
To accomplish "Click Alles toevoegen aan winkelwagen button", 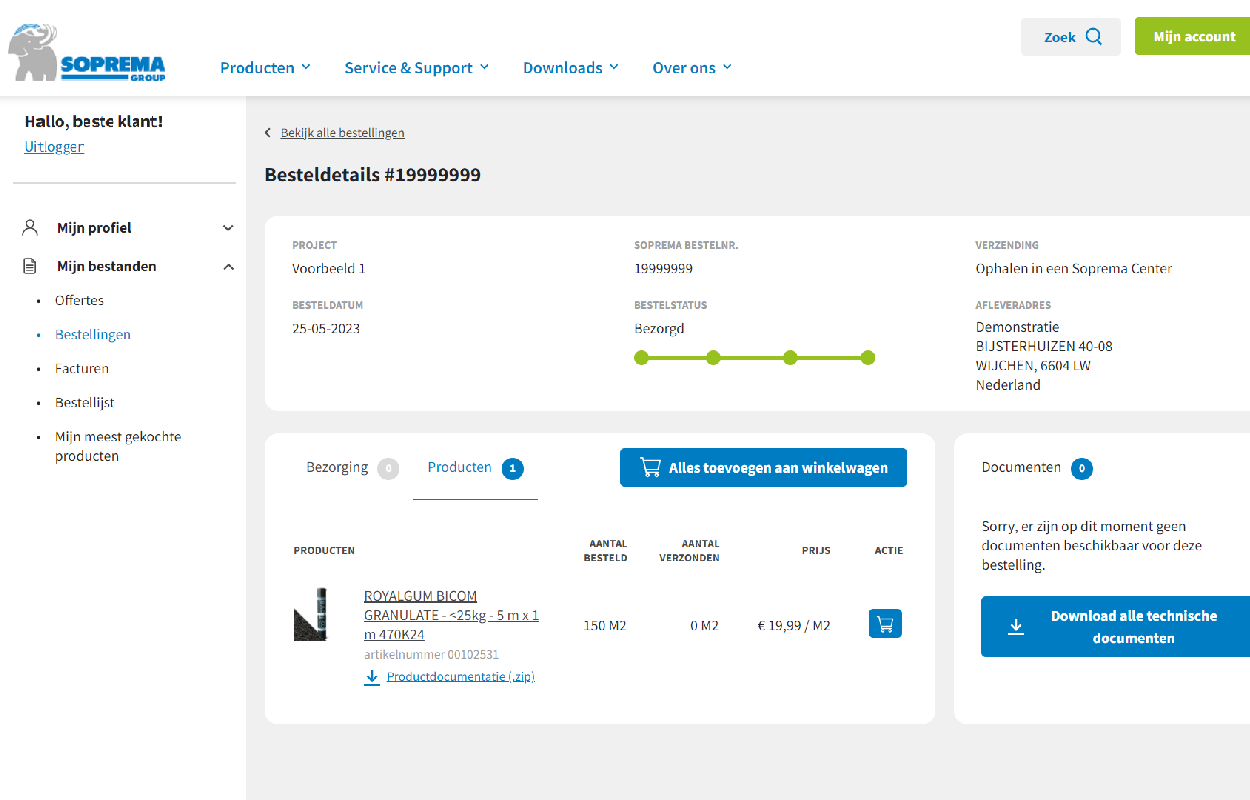I will click(763, 467).
